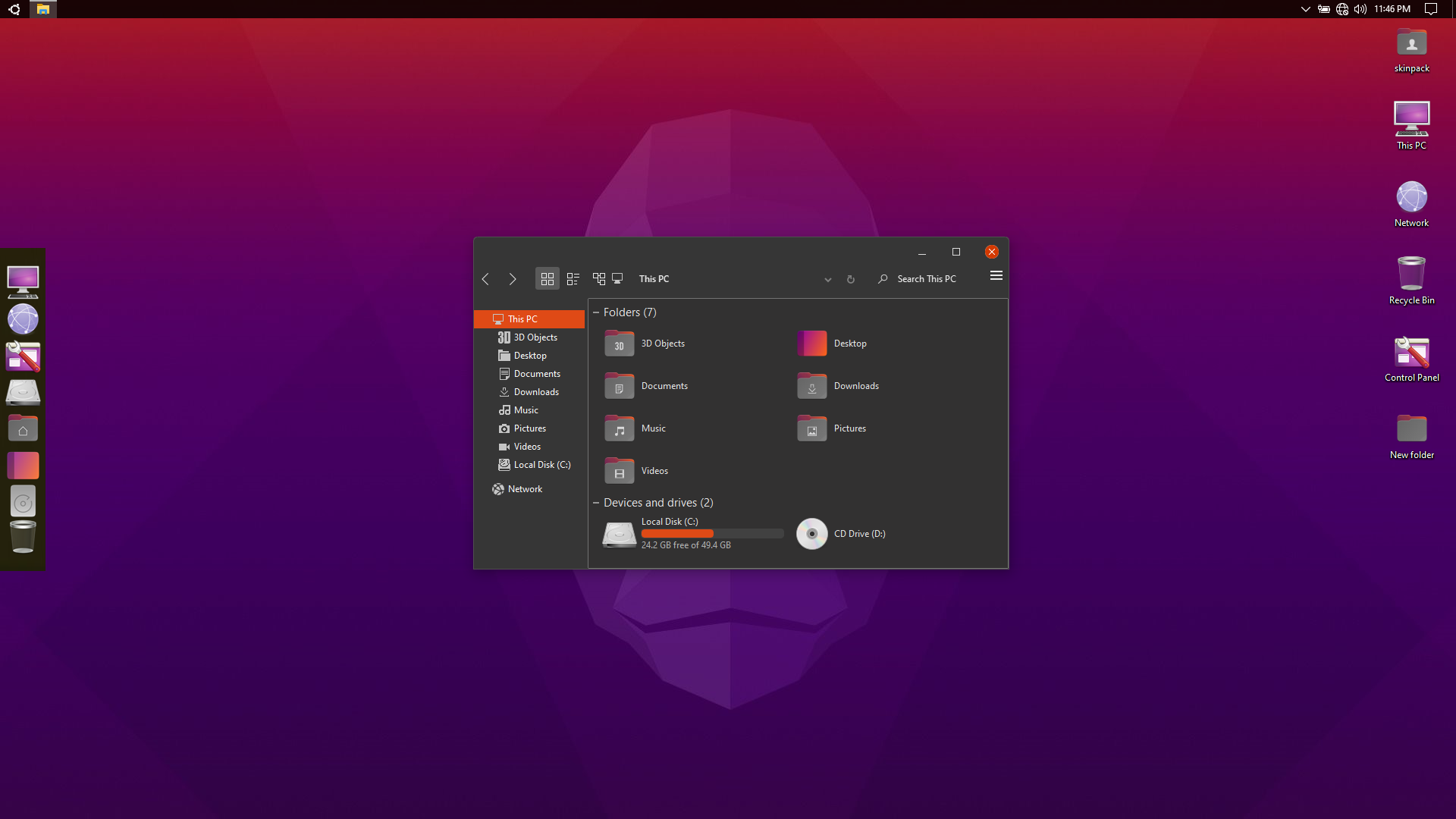Screen dimensions: 1456x819
Task: Switch to details list view
Action: pyautogui.click(x=573, y=279)
